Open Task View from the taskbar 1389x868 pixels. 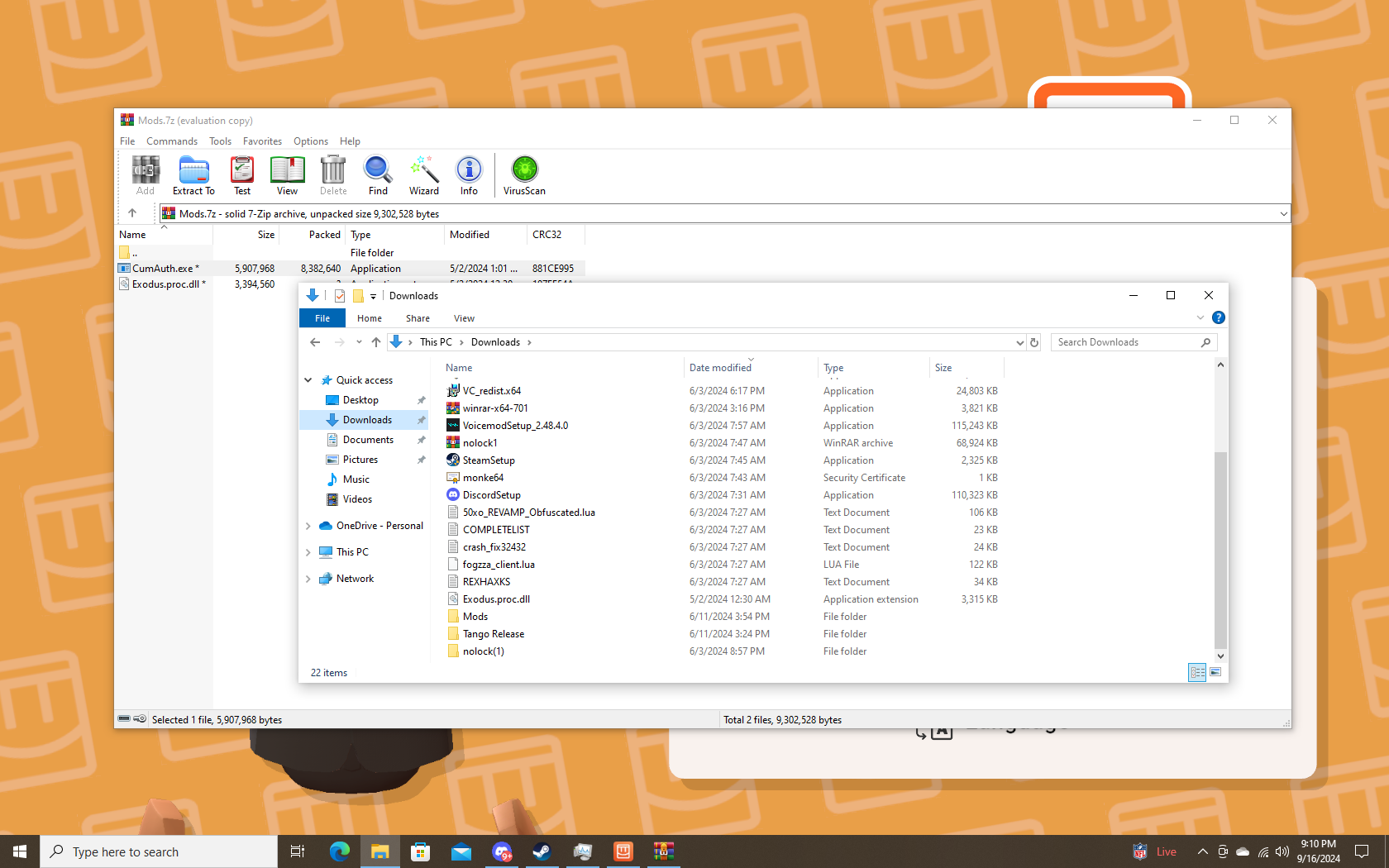point(298,851)
